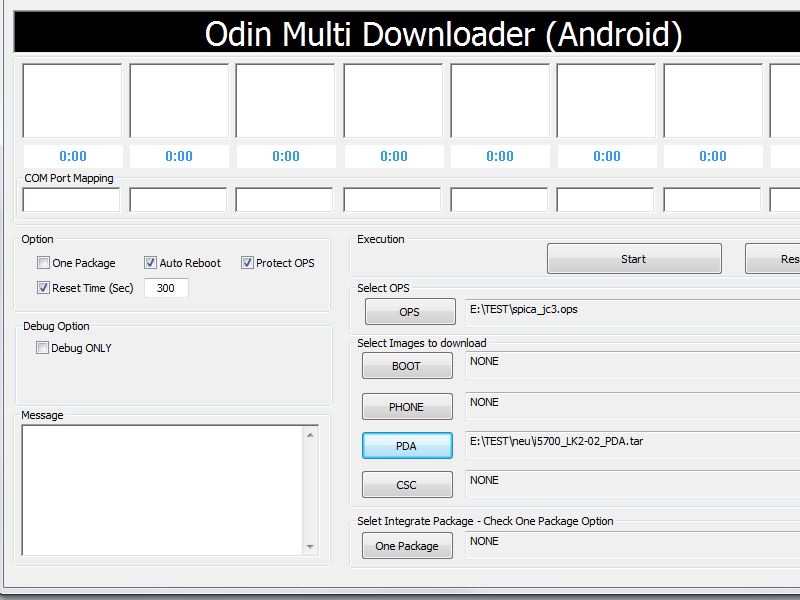Click the scroll down arrow in Message box

pos(310,546)
